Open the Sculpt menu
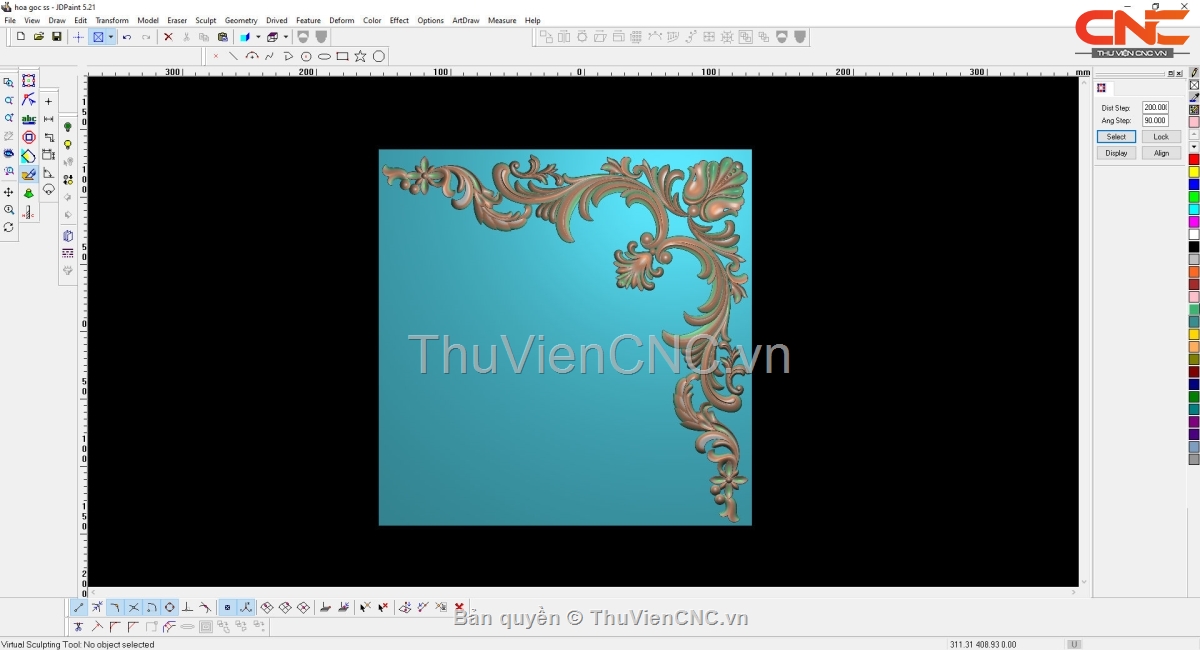Screen dimensions: 1200x650 (205, 20)
